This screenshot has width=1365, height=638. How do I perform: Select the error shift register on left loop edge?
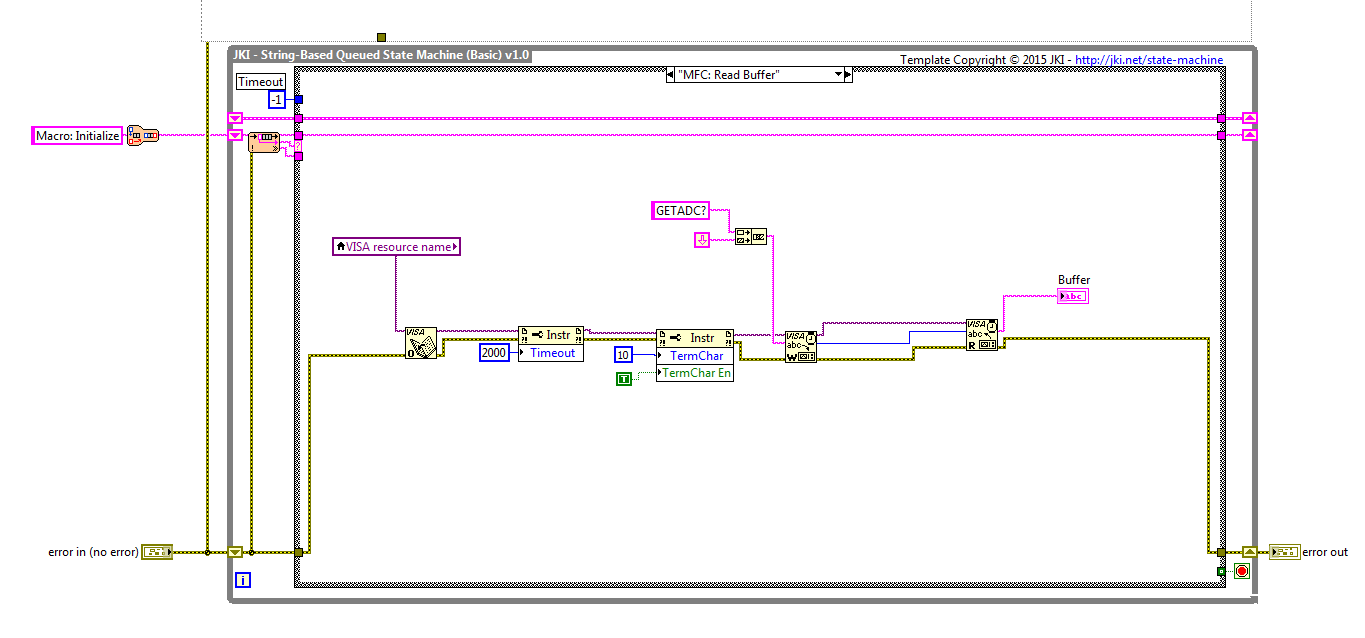tap(236, 551)
